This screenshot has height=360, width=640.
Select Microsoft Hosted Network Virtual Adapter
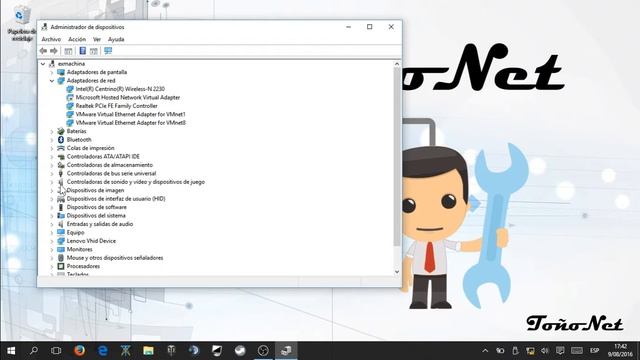[x=128, y=98]
